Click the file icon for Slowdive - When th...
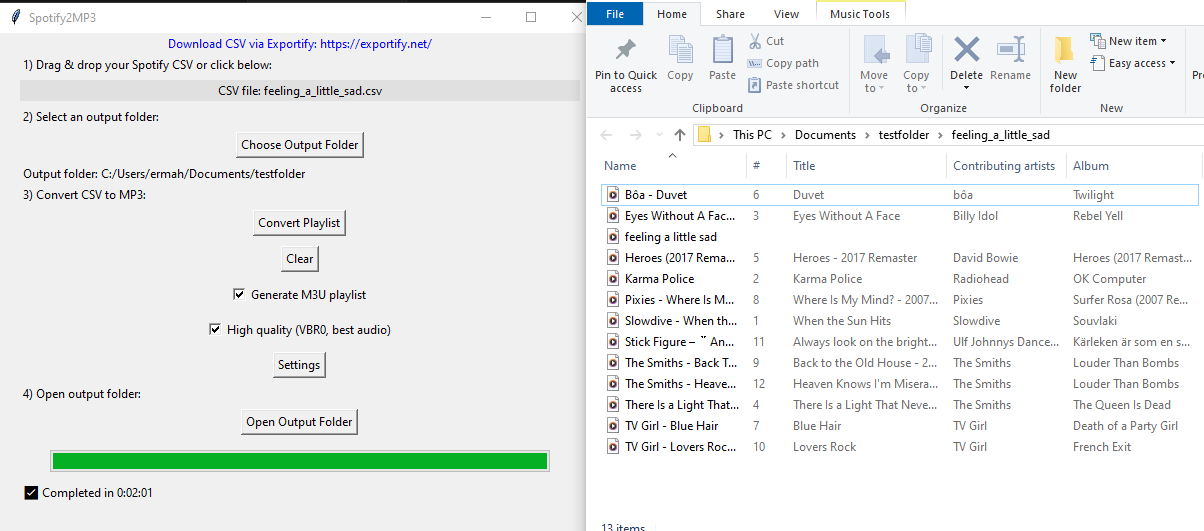The height and width of the screenshot is (531, 1204). click(614, 321)
